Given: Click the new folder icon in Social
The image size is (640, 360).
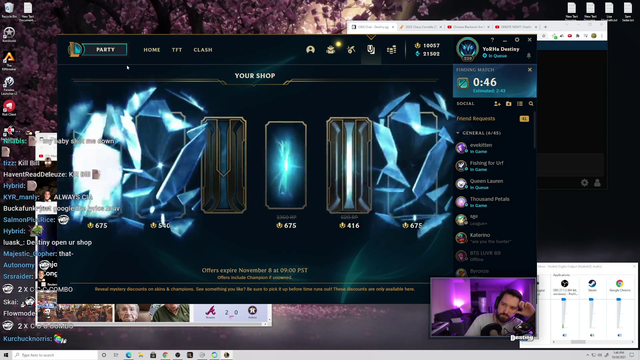Looking at the screenshot, I should pos(509,104).
